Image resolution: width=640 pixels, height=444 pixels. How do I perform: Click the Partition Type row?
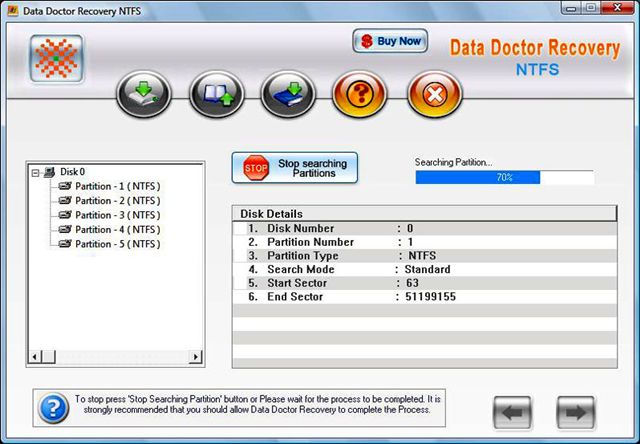coord(424,256)
